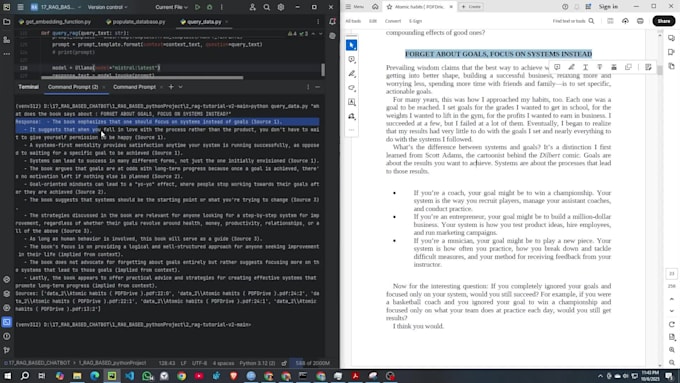Click the Create button in Acrobat
This screenshot has width=680, height=383.
coord(471,7)
